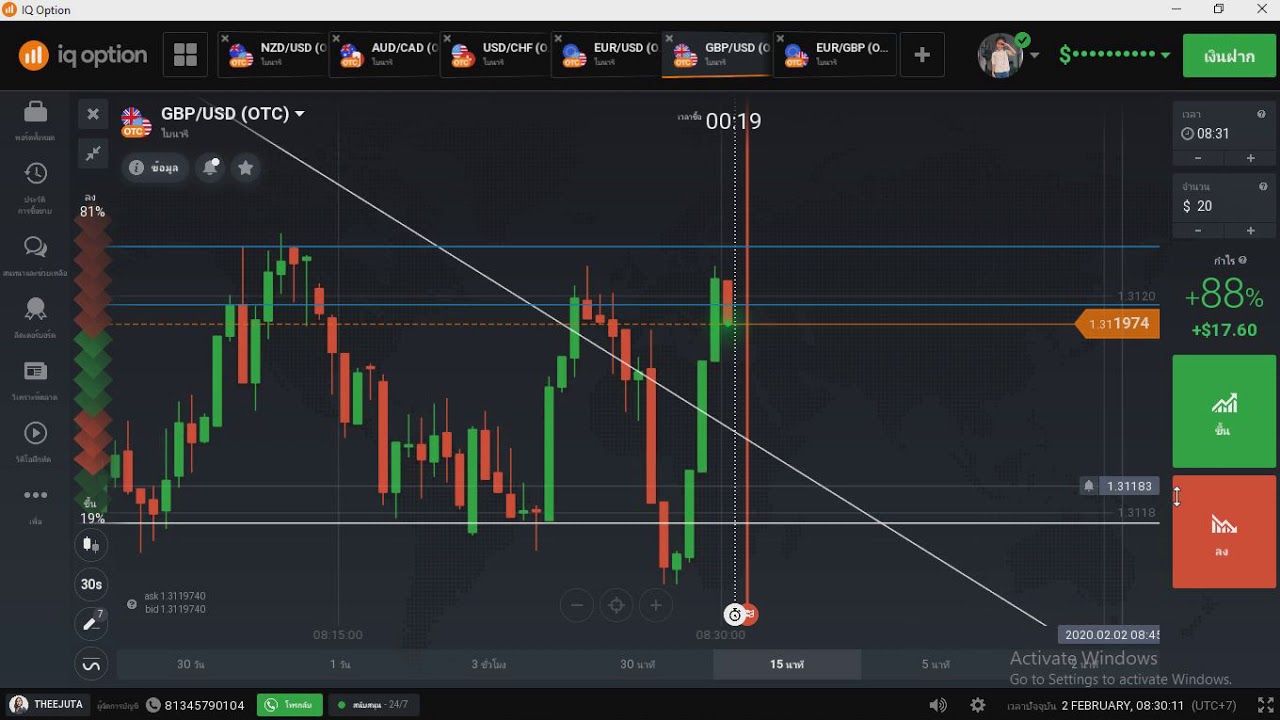Open drawing tools pencil icon
Image resolution: width=1280 pixels, height=720 pixels.
pos(91,623)
